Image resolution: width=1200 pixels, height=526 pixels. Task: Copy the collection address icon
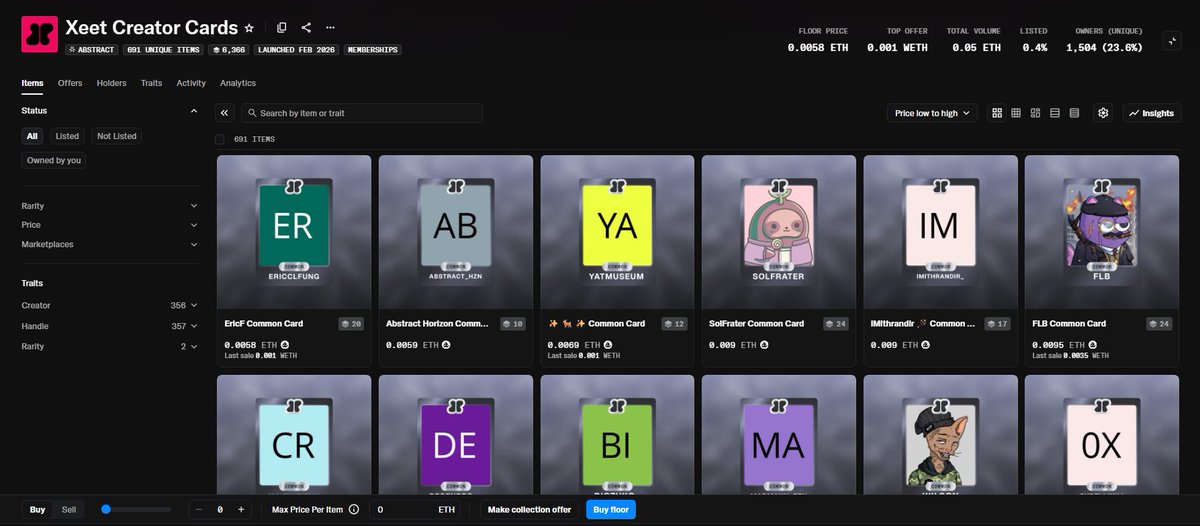[x=282, y=28]
